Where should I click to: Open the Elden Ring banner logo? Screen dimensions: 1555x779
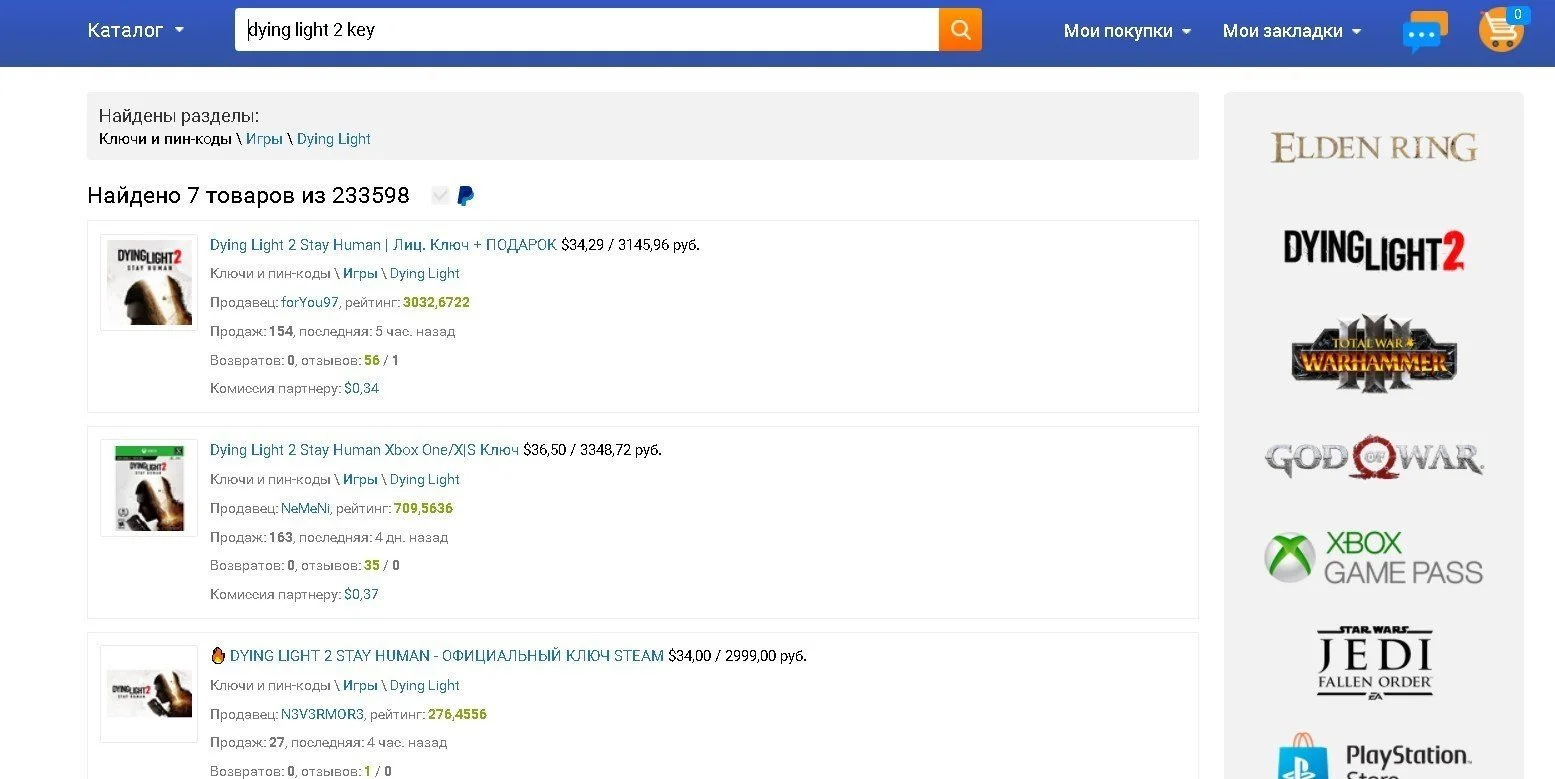tap(1373, 148)
